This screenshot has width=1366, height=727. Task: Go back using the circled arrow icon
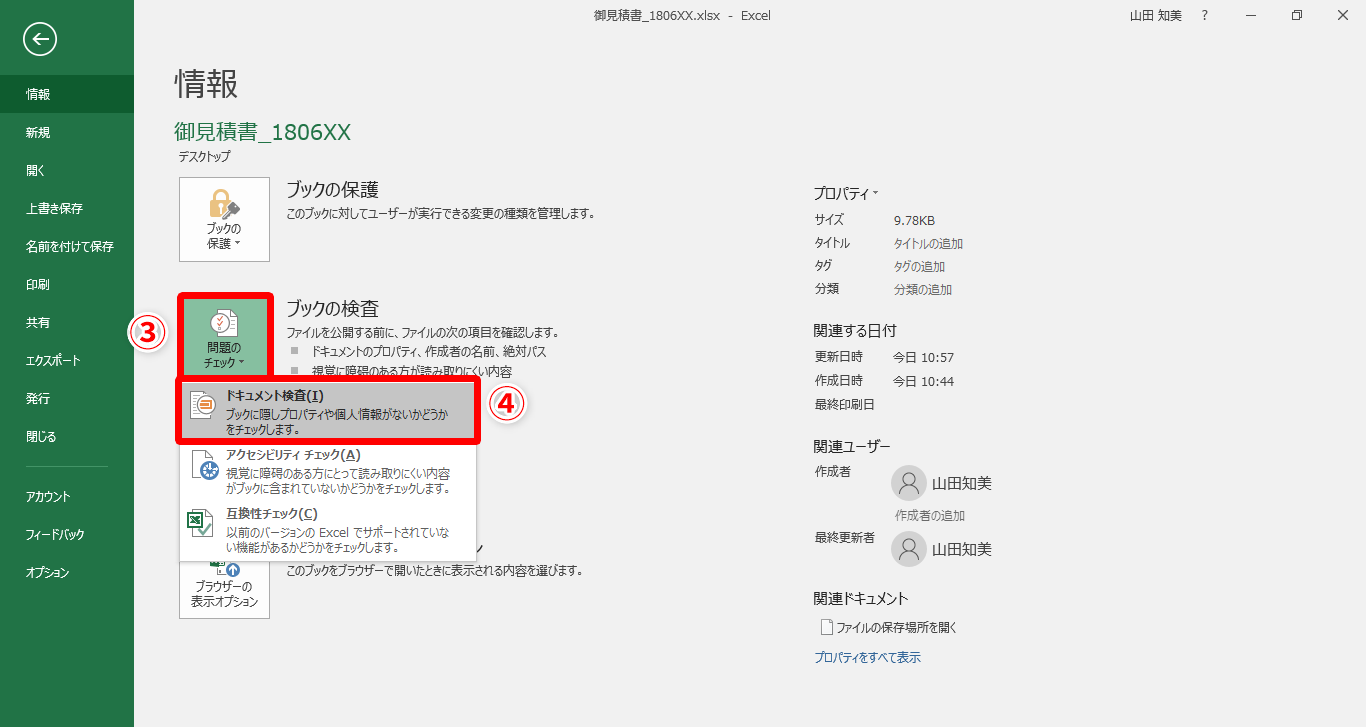(x=40, y=39)
